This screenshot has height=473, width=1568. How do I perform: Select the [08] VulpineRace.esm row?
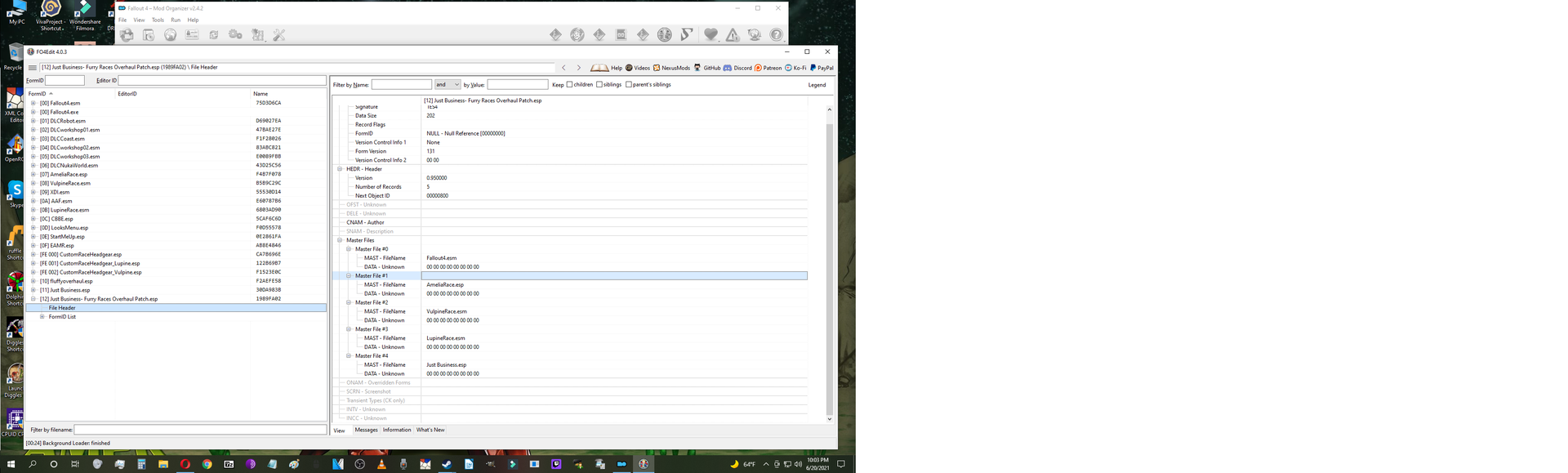[176, 183]
